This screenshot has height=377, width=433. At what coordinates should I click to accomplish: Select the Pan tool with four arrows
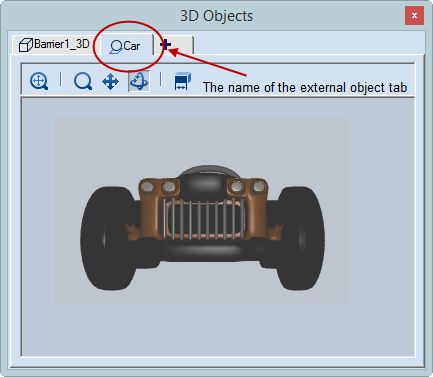click(x=111, y=82)
